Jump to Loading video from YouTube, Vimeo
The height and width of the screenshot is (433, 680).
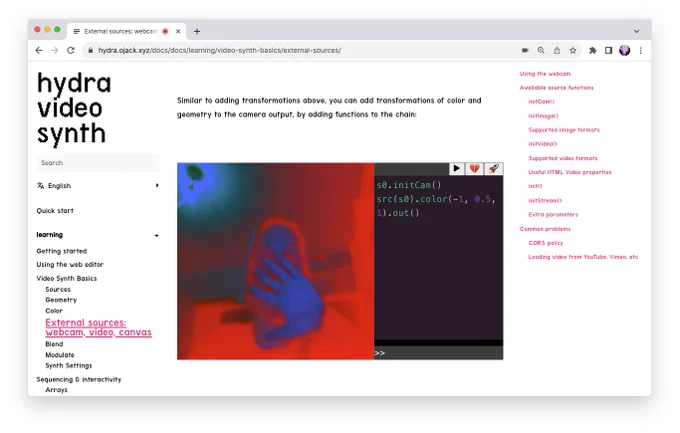point(583,257)
